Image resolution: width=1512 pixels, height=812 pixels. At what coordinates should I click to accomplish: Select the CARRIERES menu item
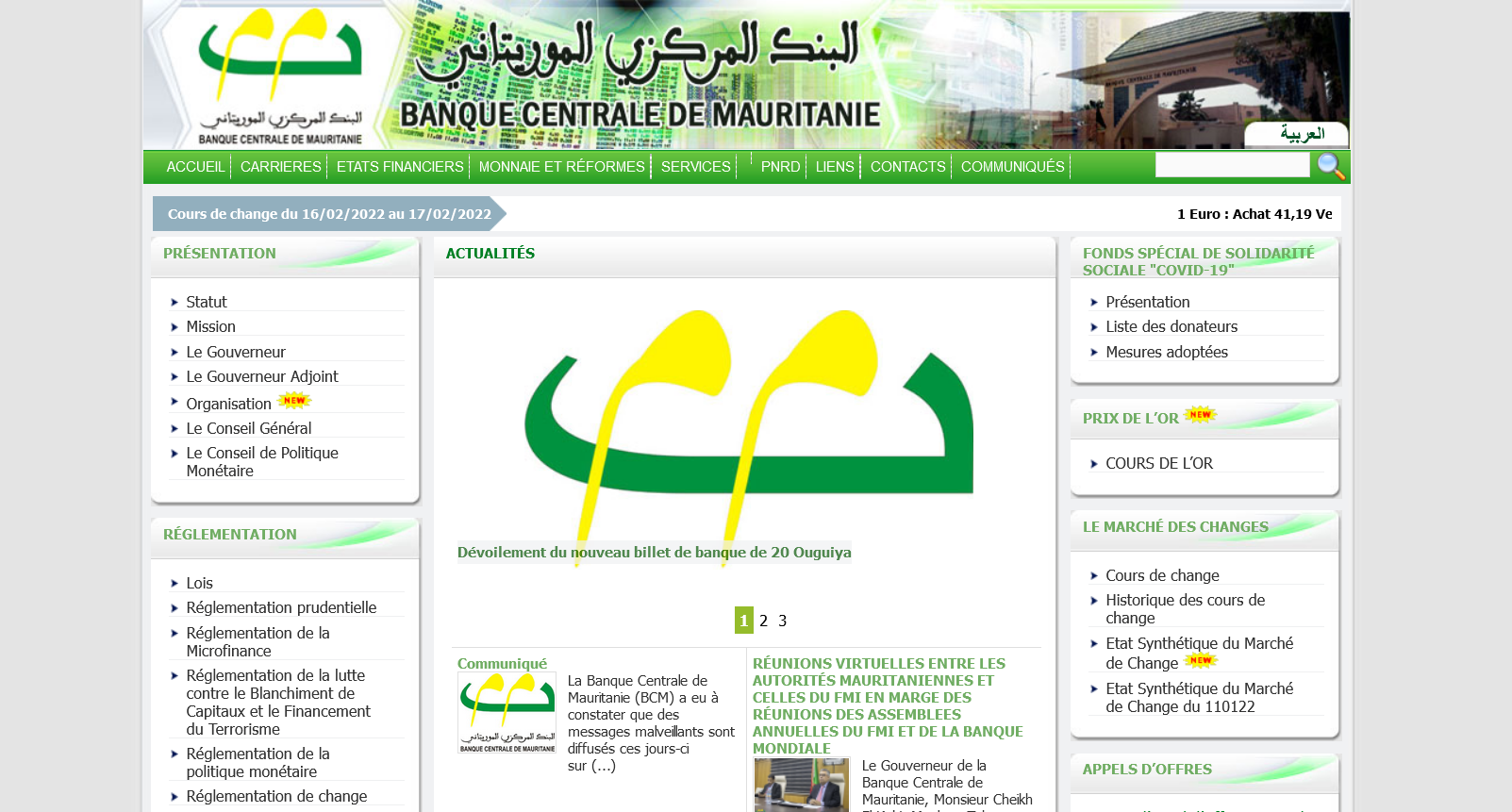(x=280, y=167)
